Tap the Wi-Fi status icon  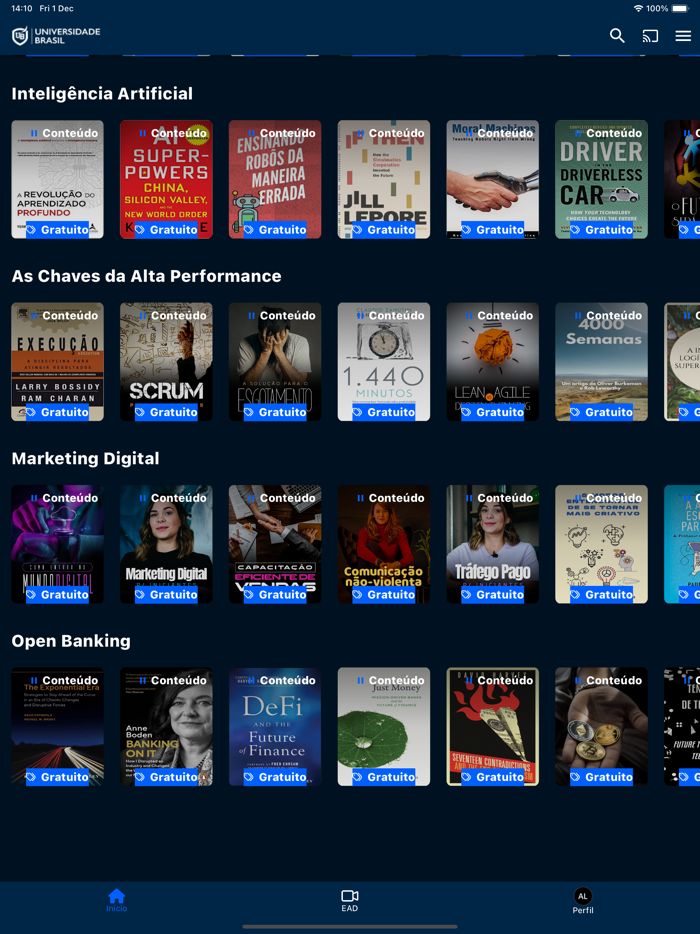[638, 8]
